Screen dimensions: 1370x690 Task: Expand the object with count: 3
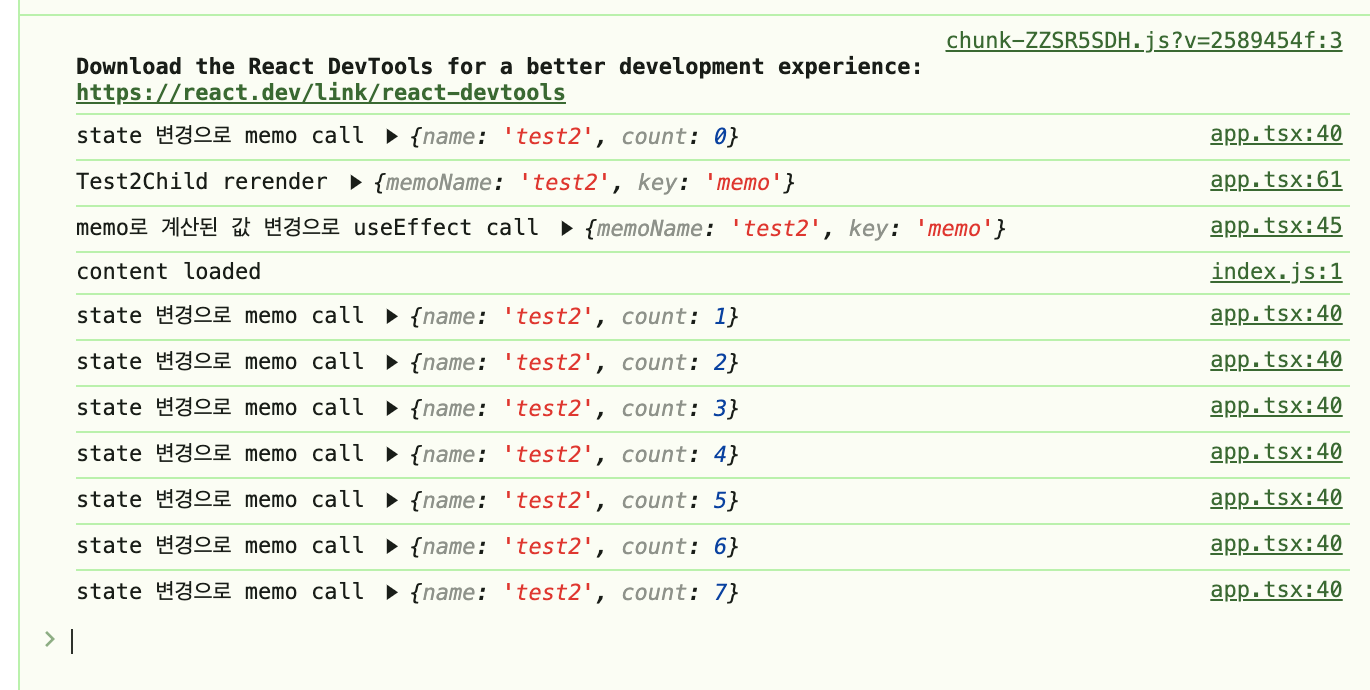(x=393, y=408)
